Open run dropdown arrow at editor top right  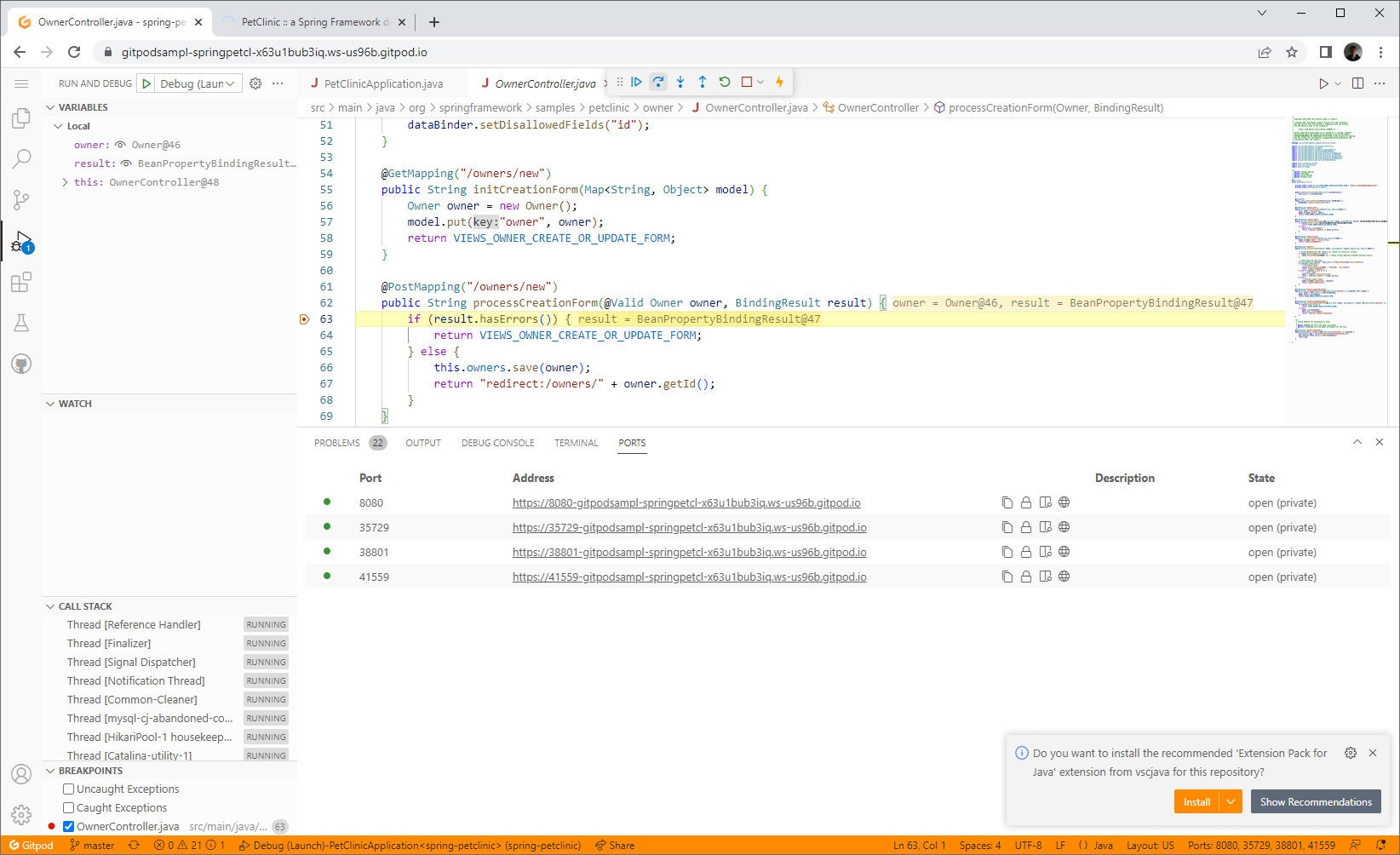[1338, 83]
